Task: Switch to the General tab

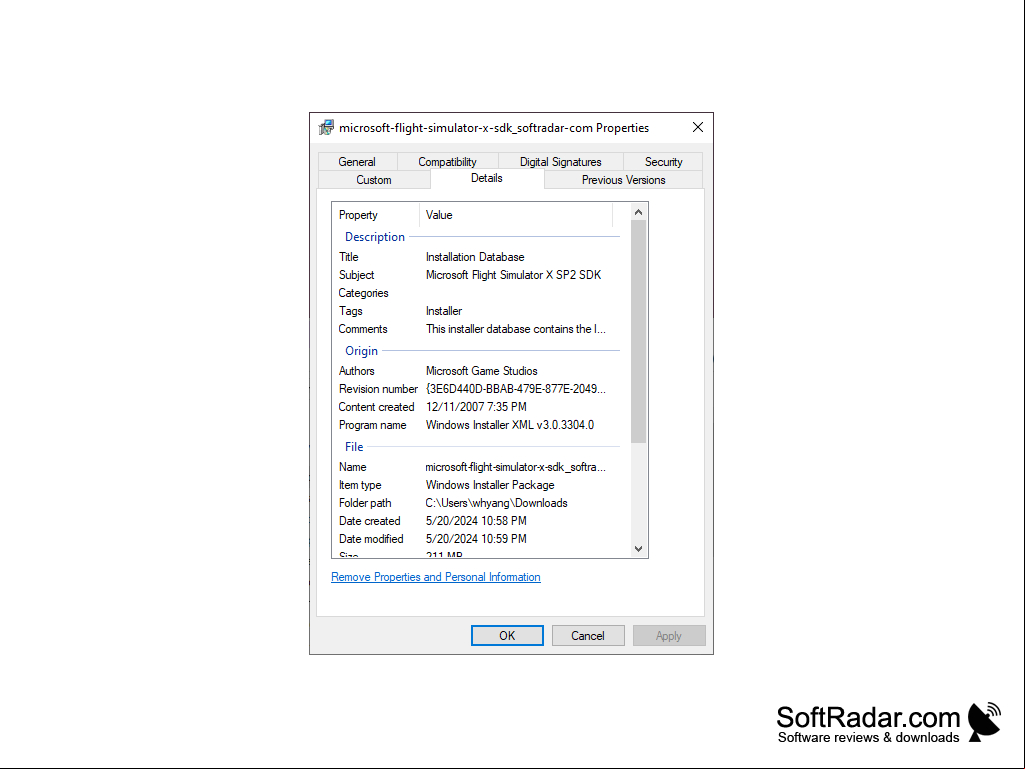Action: pyautogui.click(x=357, y=162)
